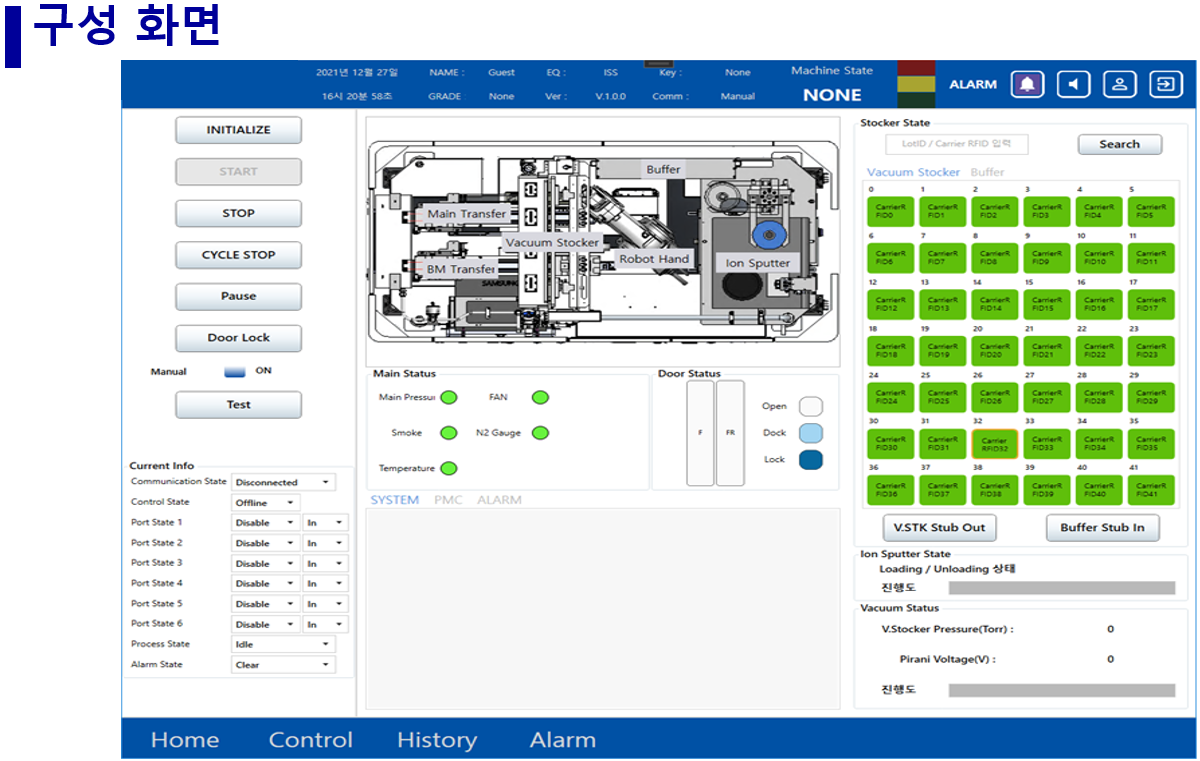Click the Smoke status indicator light
Image resolution: width=1200 pixels, height=761 pixels.
[x=449, y=433]
